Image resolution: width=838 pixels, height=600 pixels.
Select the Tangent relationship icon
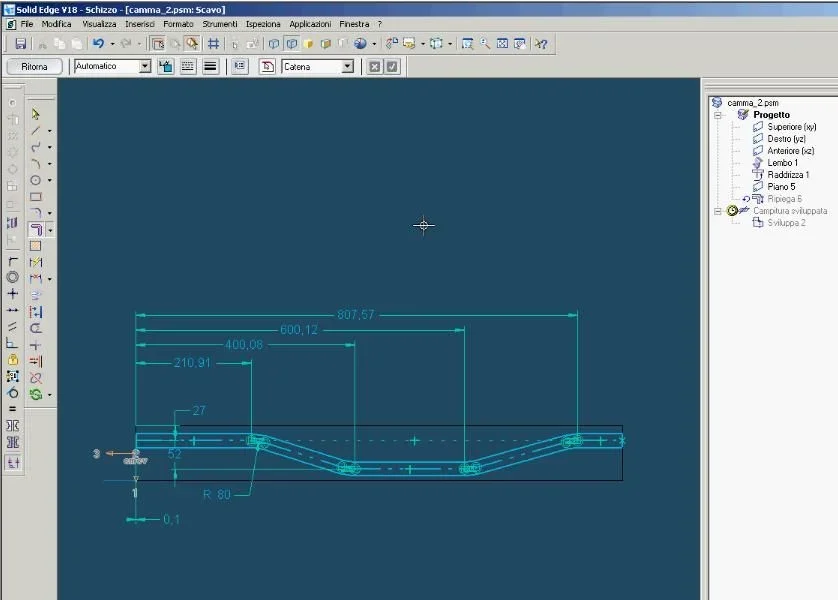tap(12, 393)
